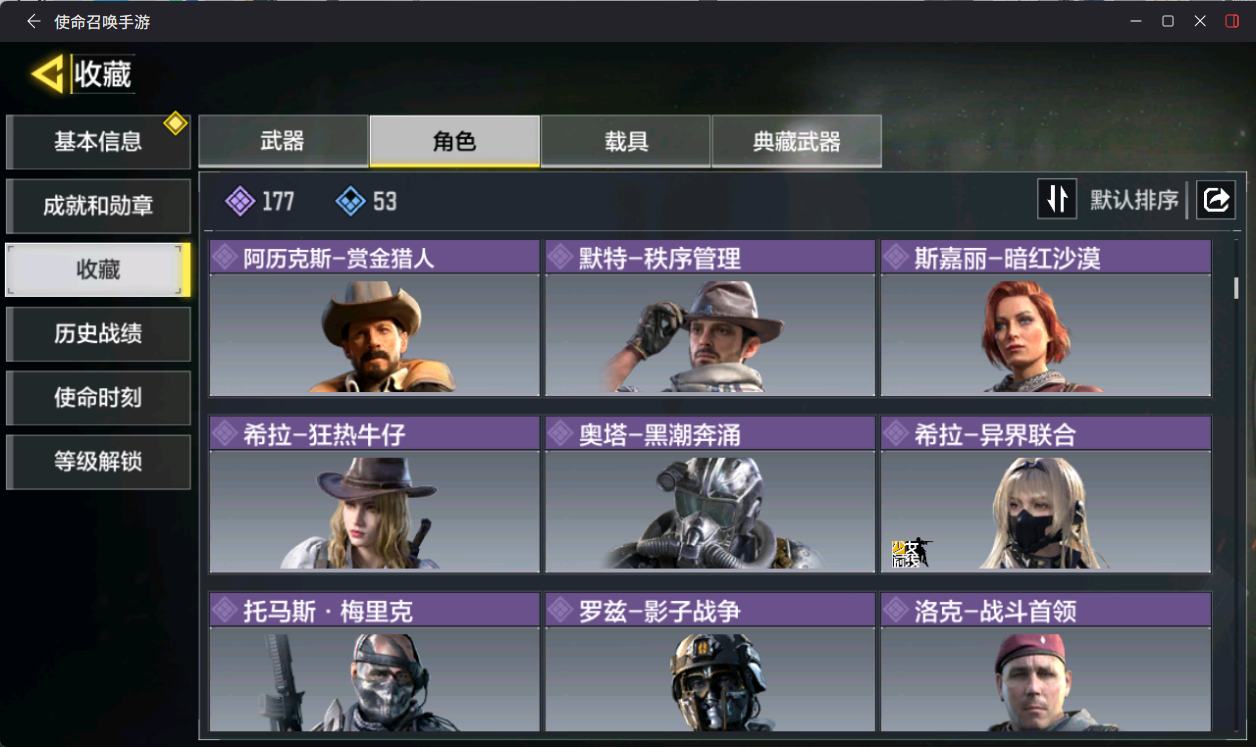This screenshot has width=1256, height=747.
Task: Click the share export icon
Action: tap(1216, 200)
